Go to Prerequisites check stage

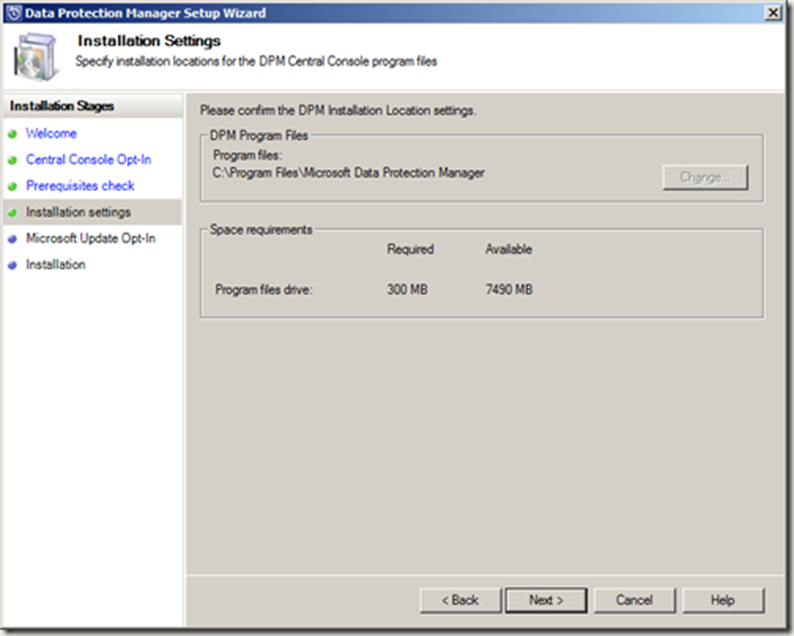click(x=80, y=186)
